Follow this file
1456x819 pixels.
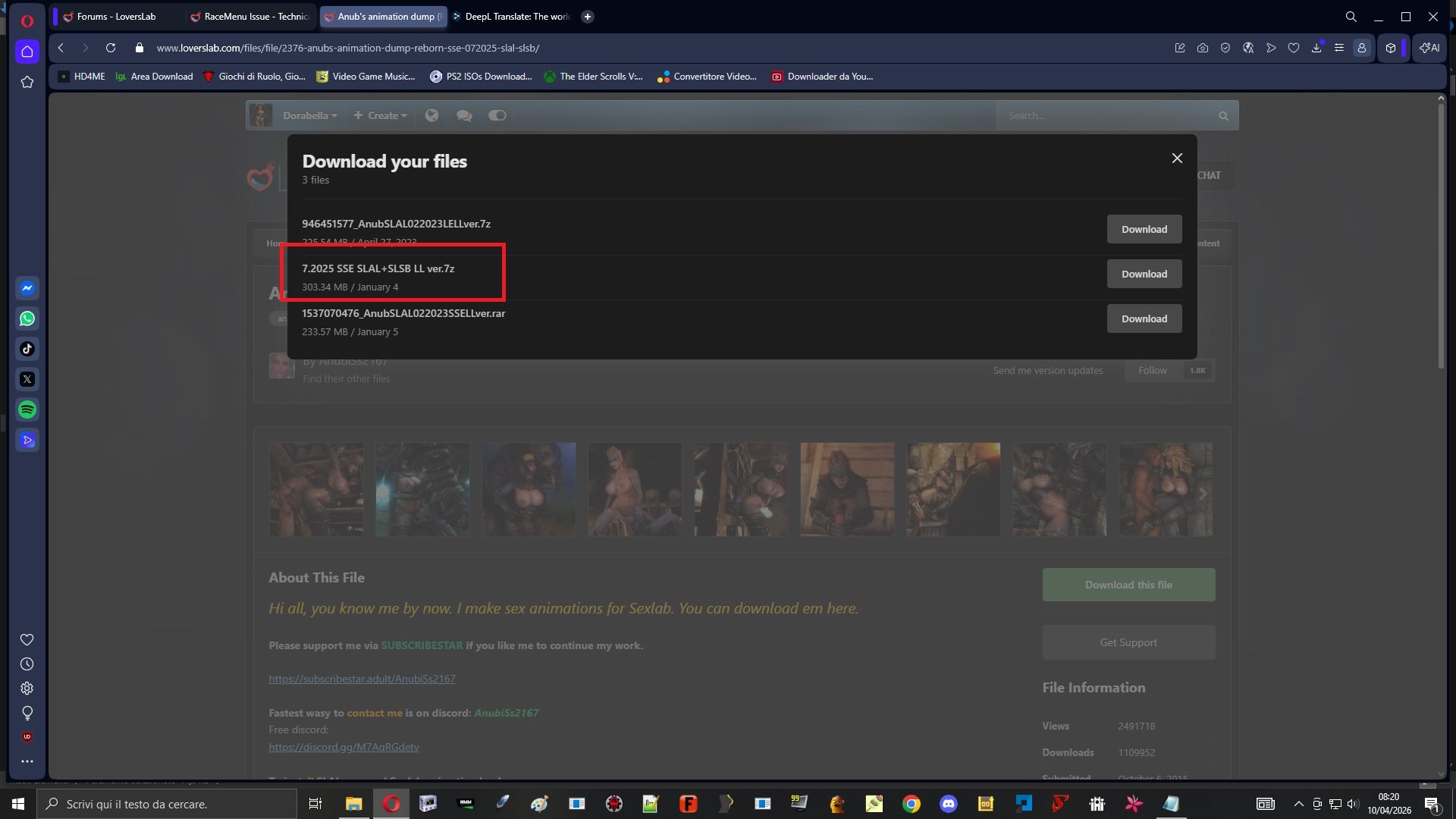pyautogui.click(x=1152, y=370)
